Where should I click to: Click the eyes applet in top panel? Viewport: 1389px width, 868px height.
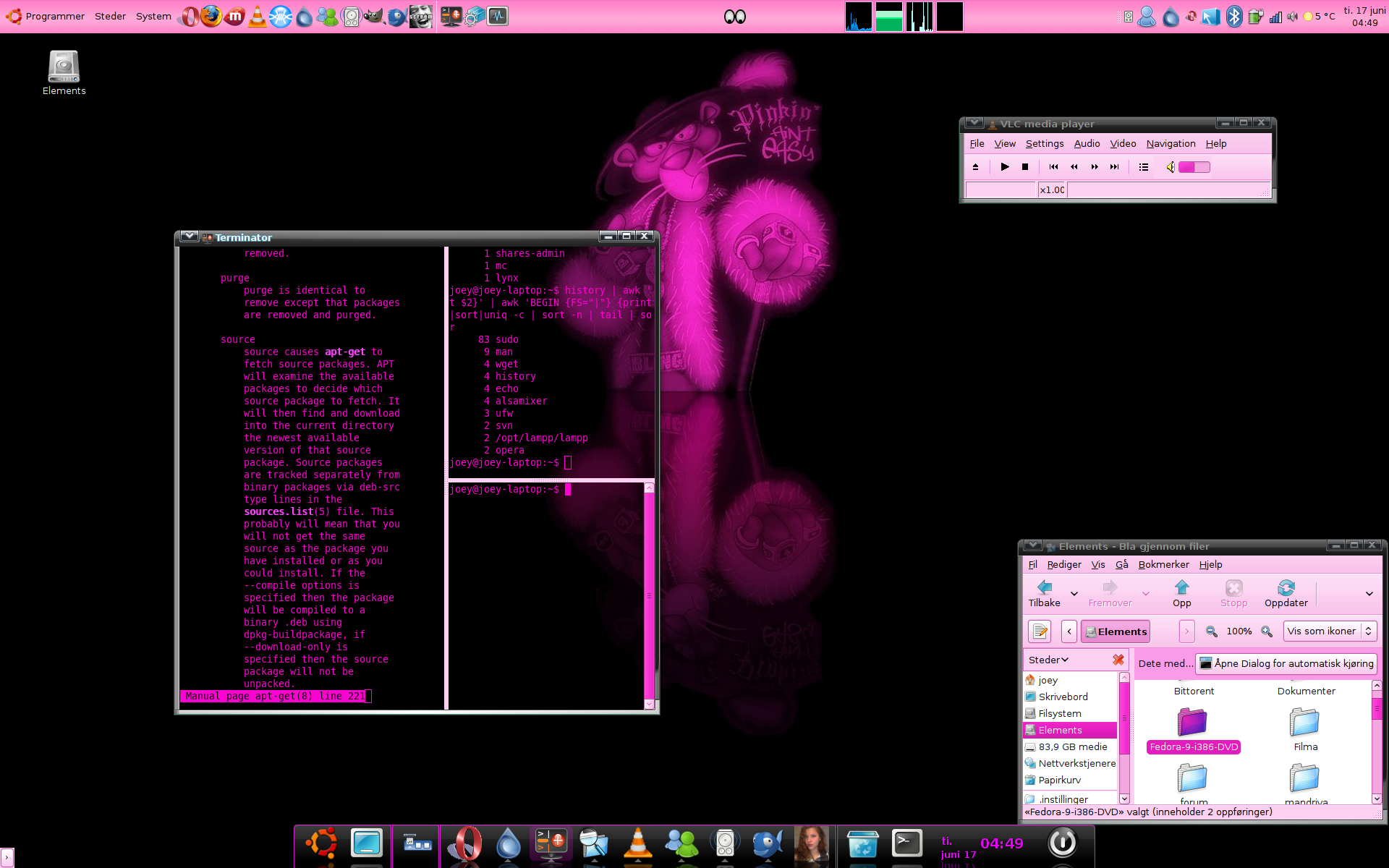735,17
